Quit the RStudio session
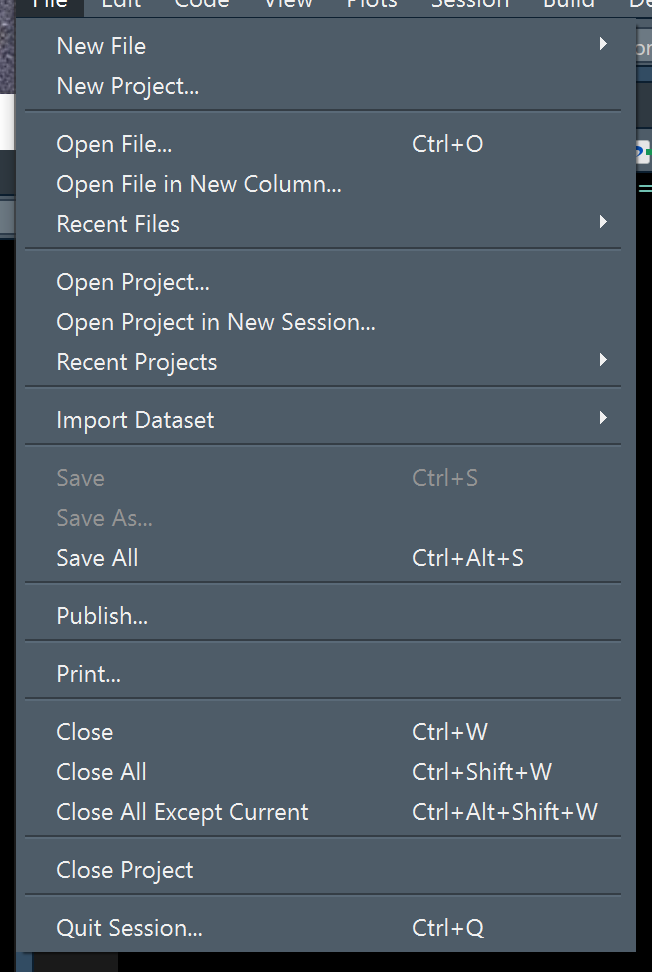Image resolution: width=652 pixels, height=972 pixels. pos(128,928)
